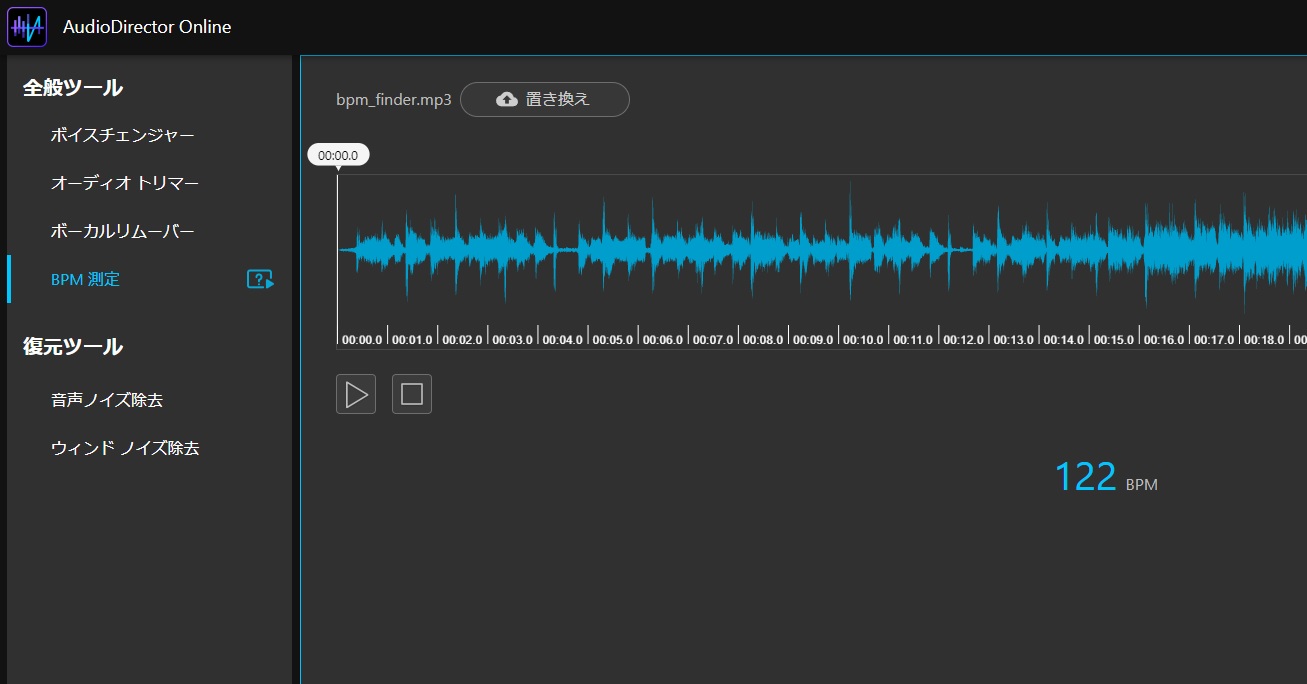Click the 00:05.0 mark on the timeline ruler

612,340
